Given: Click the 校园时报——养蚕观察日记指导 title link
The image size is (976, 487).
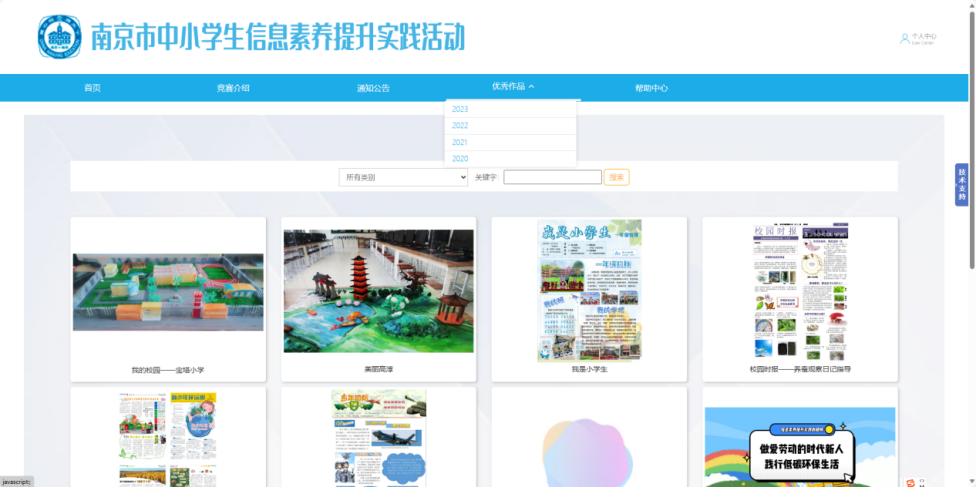Looking at the screenshot, I should 800,369.
